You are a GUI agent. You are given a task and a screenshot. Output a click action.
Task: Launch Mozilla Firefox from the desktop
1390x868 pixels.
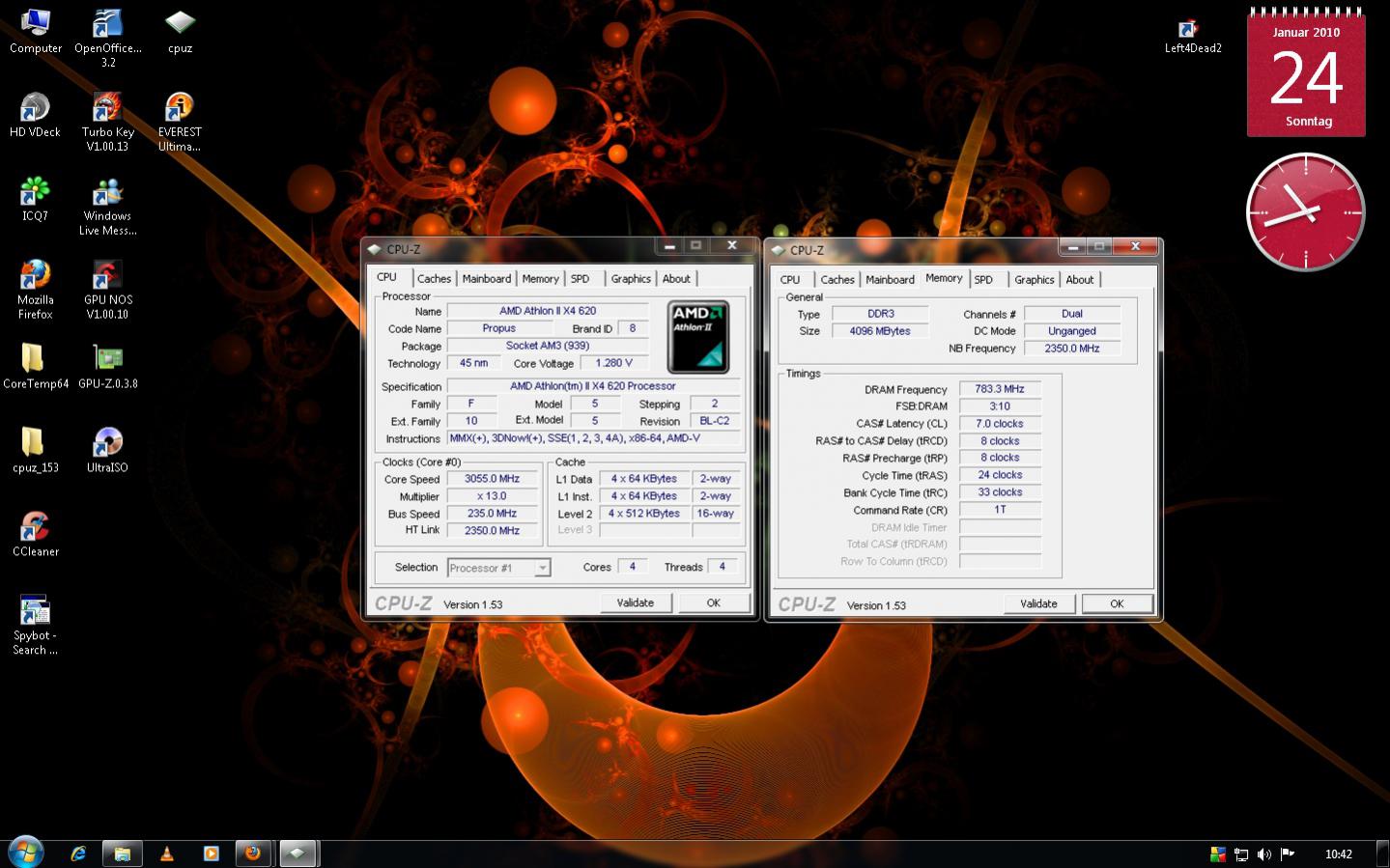(35, 290)
